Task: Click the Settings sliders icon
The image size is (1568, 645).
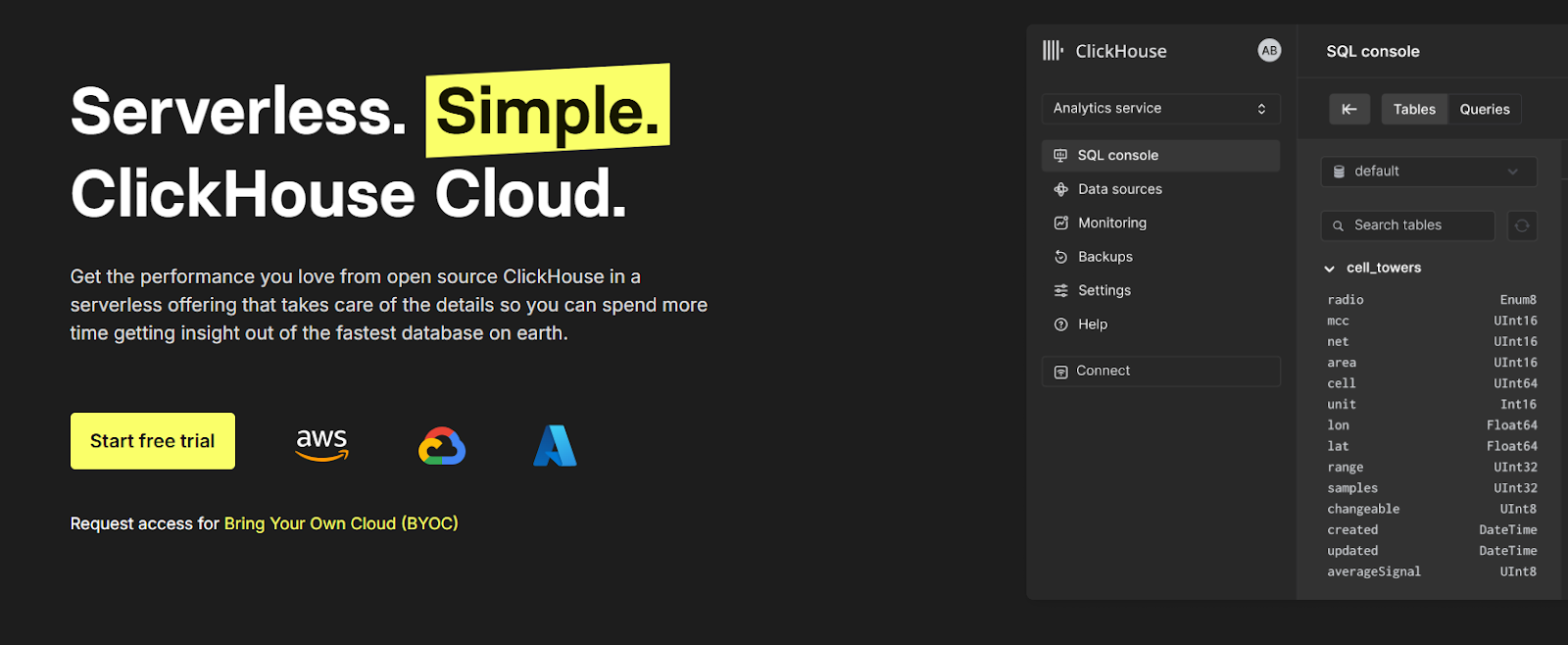Action: [1060, 291]
